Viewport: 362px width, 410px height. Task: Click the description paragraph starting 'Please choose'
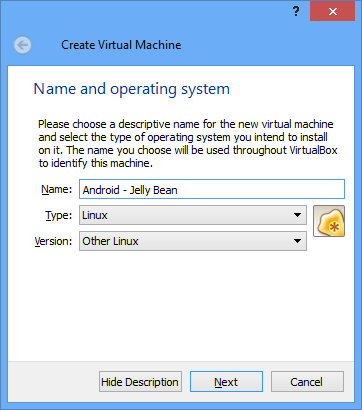point(188,144)
